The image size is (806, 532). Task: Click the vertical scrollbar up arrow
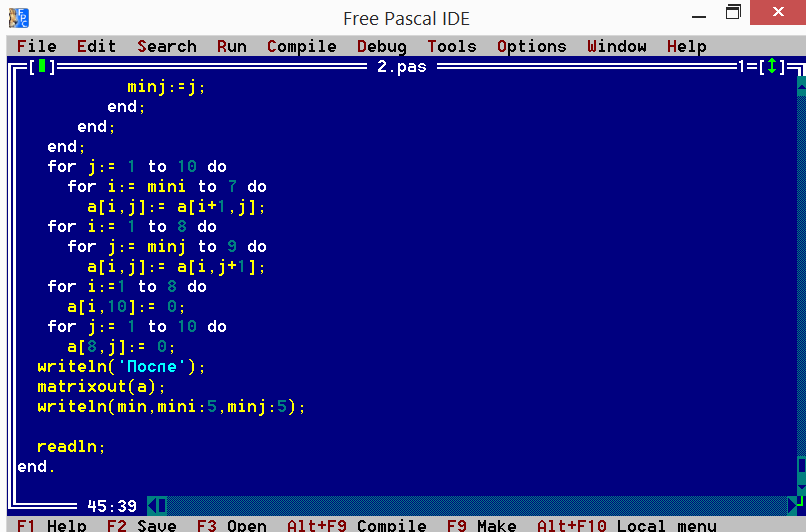801,86
